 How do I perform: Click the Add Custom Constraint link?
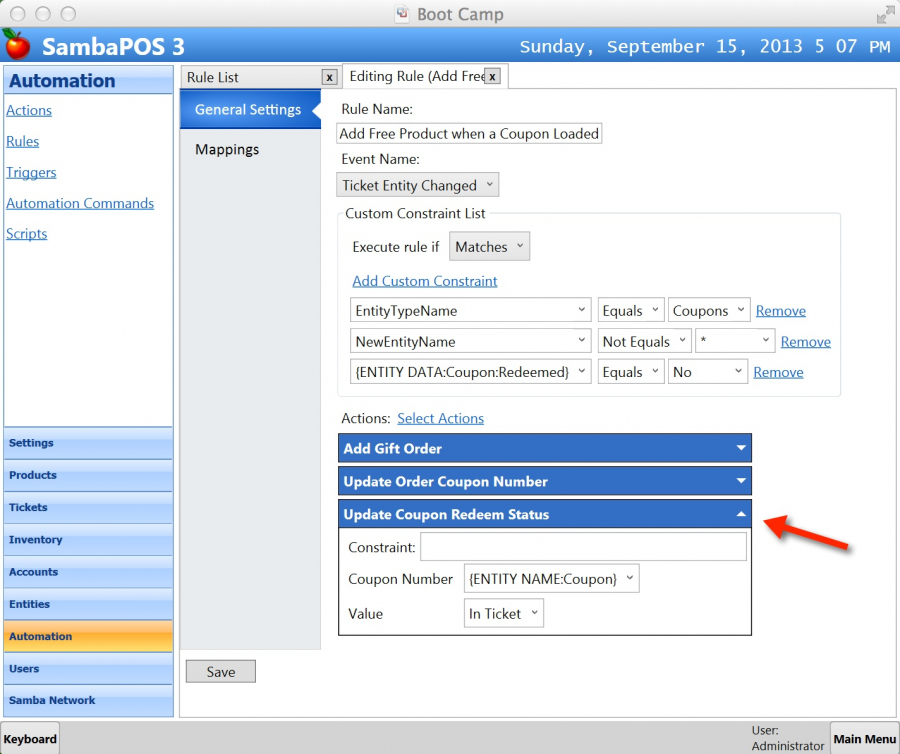point(425,281)
